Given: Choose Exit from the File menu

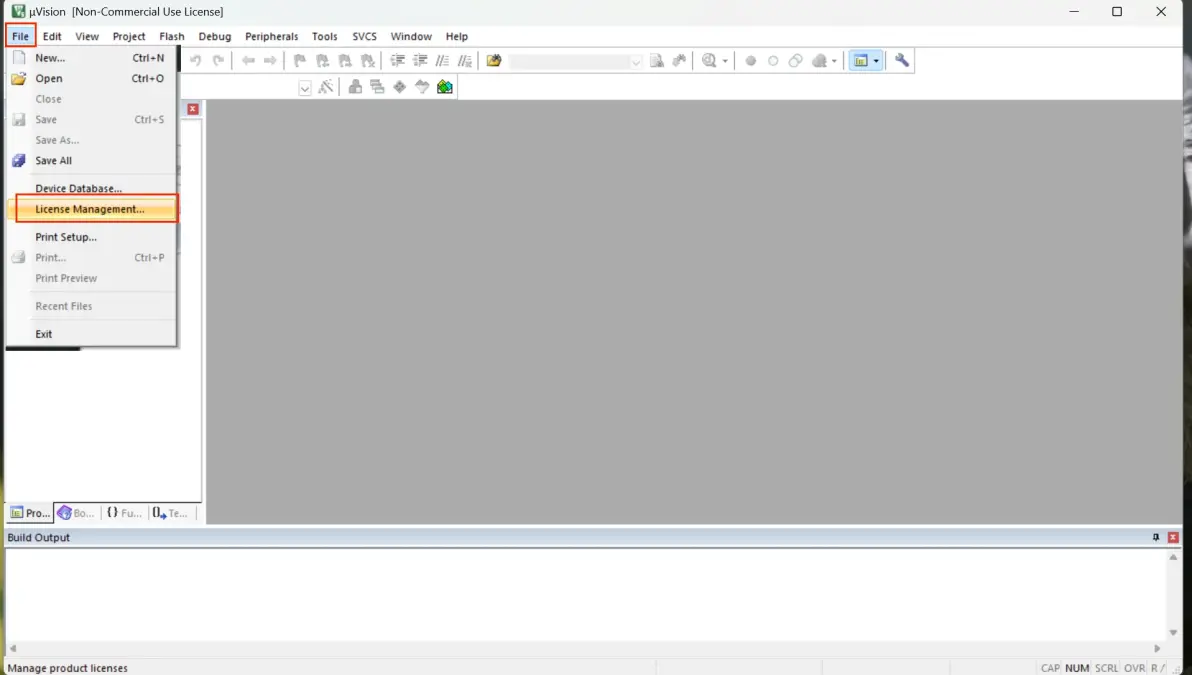Looking at the screenshot, I should point(91,334).
